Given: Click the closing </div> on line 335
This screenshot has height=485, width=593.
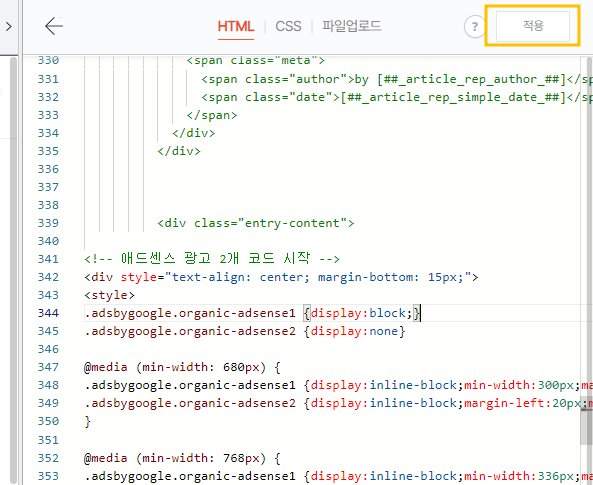Looking at the screenshot, I should point(179,151).
